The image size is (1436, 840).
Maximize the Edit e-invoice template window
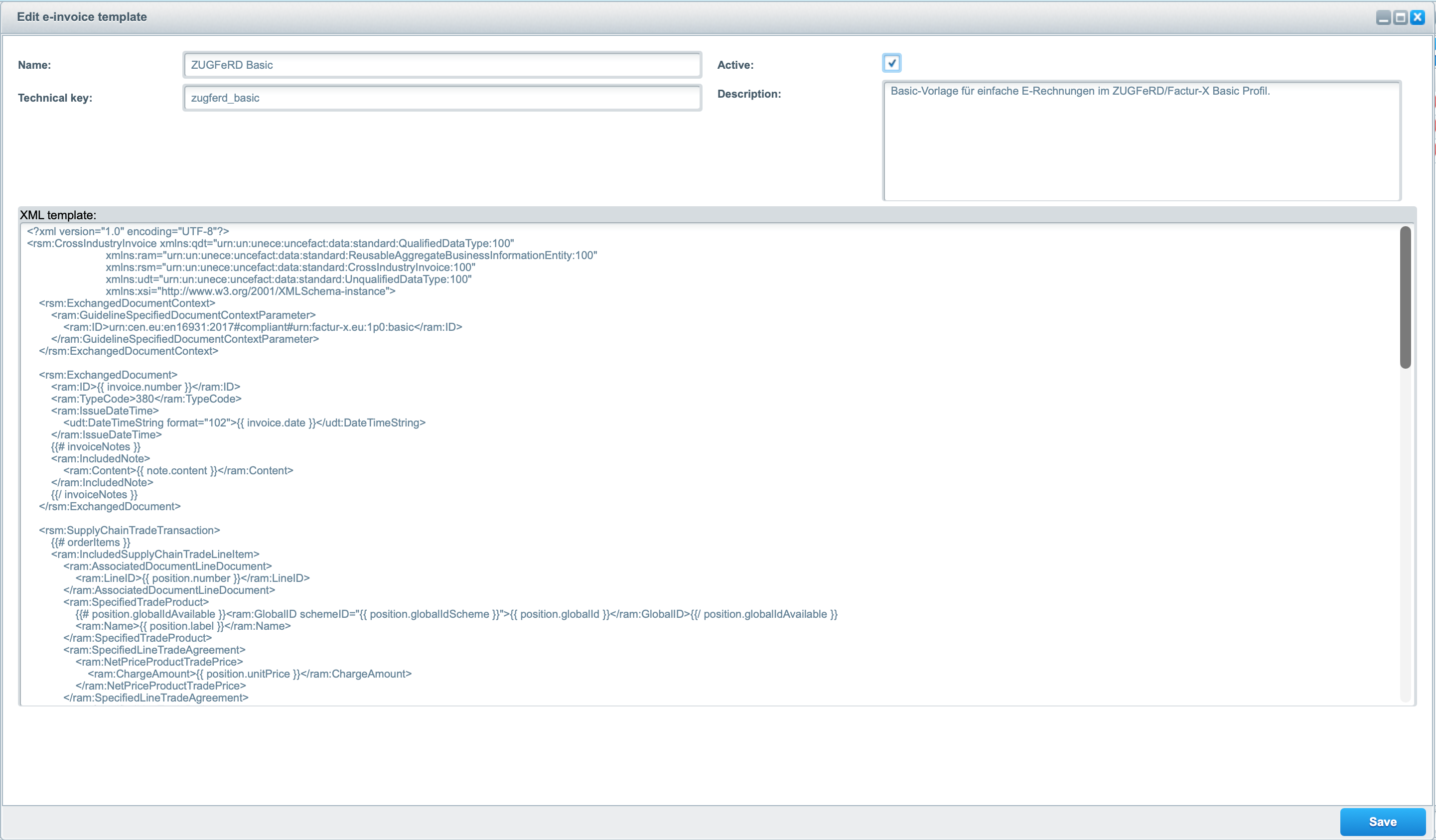(x=1400, y=17)
